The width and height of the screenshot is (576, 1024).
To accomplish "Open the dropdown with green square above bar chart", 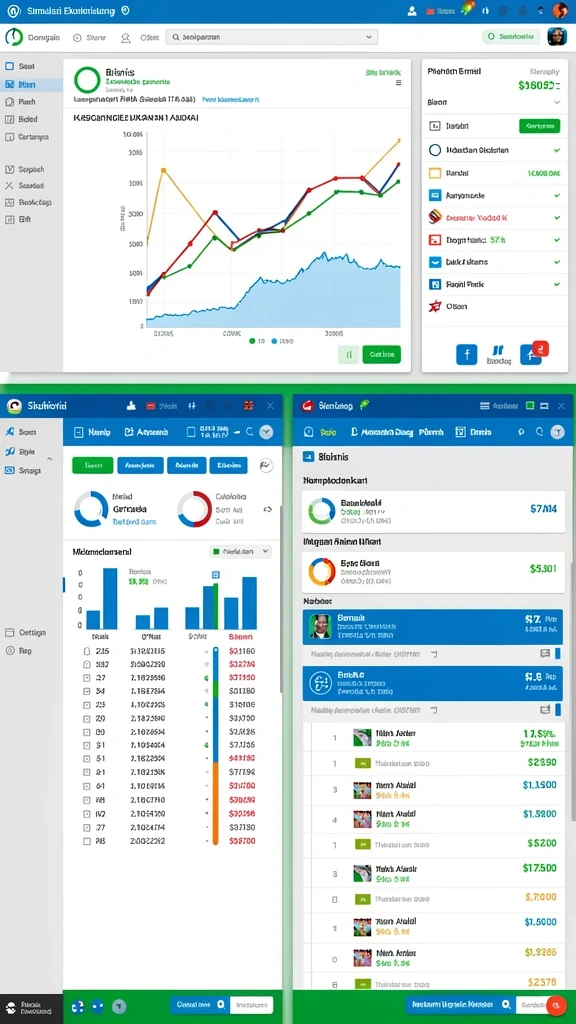I will click(240, 551).
